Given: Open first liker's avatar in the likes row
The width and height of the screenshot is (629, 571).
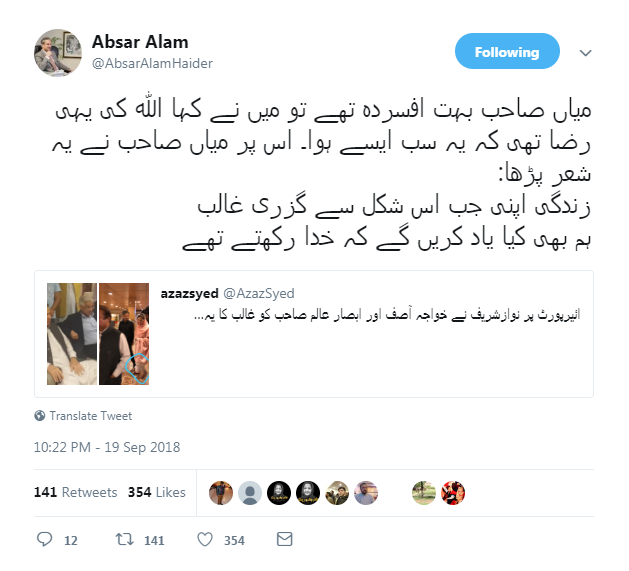Looking at the screenshot, I should 221,493.
